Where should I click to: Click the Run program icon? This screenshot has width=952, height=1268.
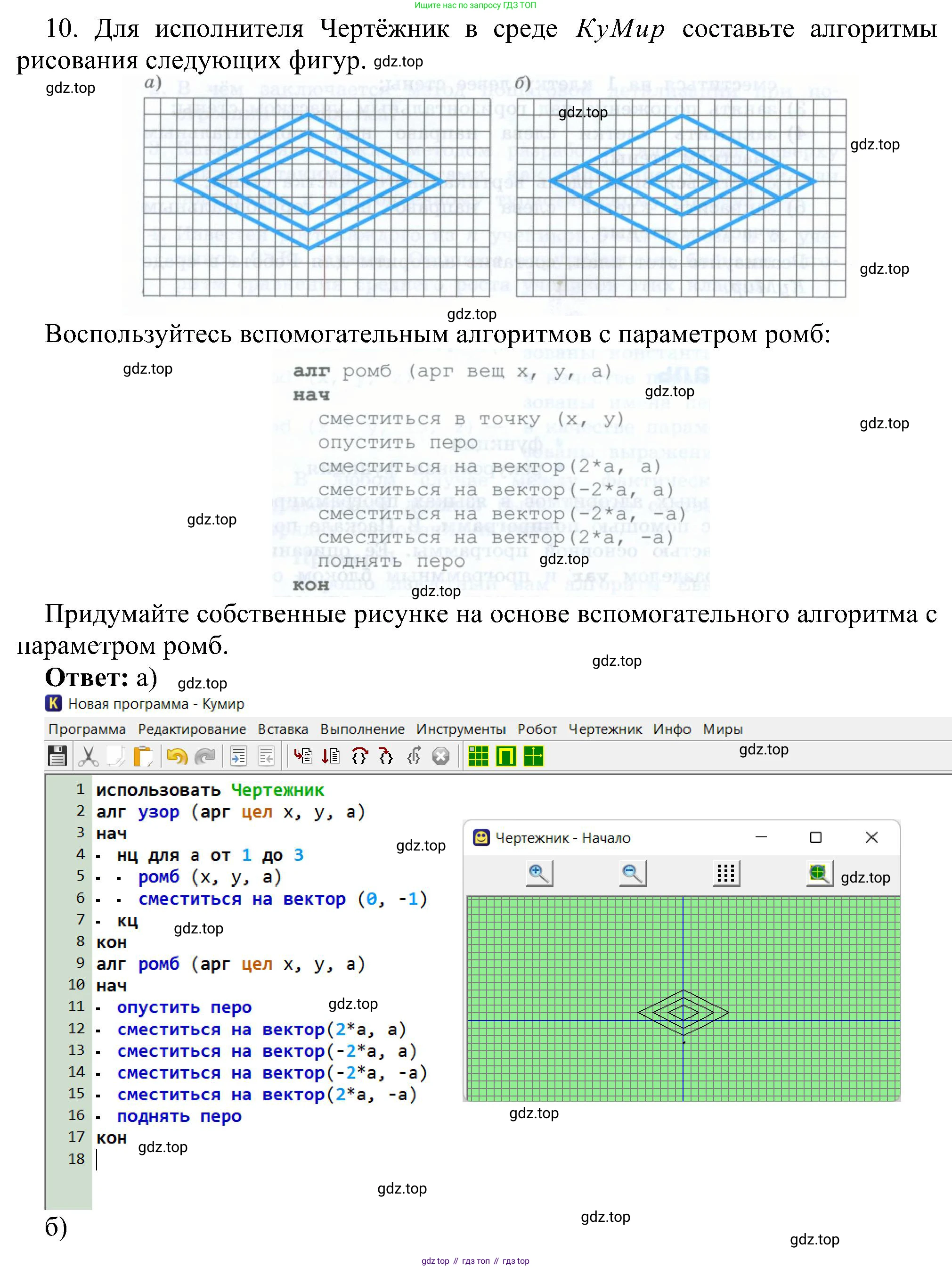302,756
